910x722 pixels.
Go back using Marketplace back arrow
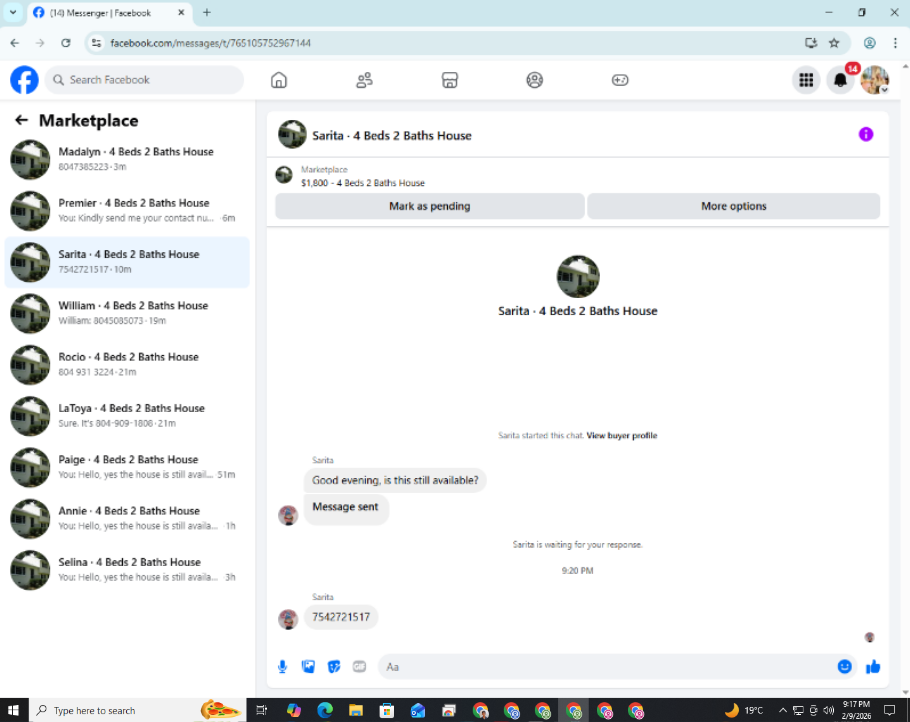(21, 120)
